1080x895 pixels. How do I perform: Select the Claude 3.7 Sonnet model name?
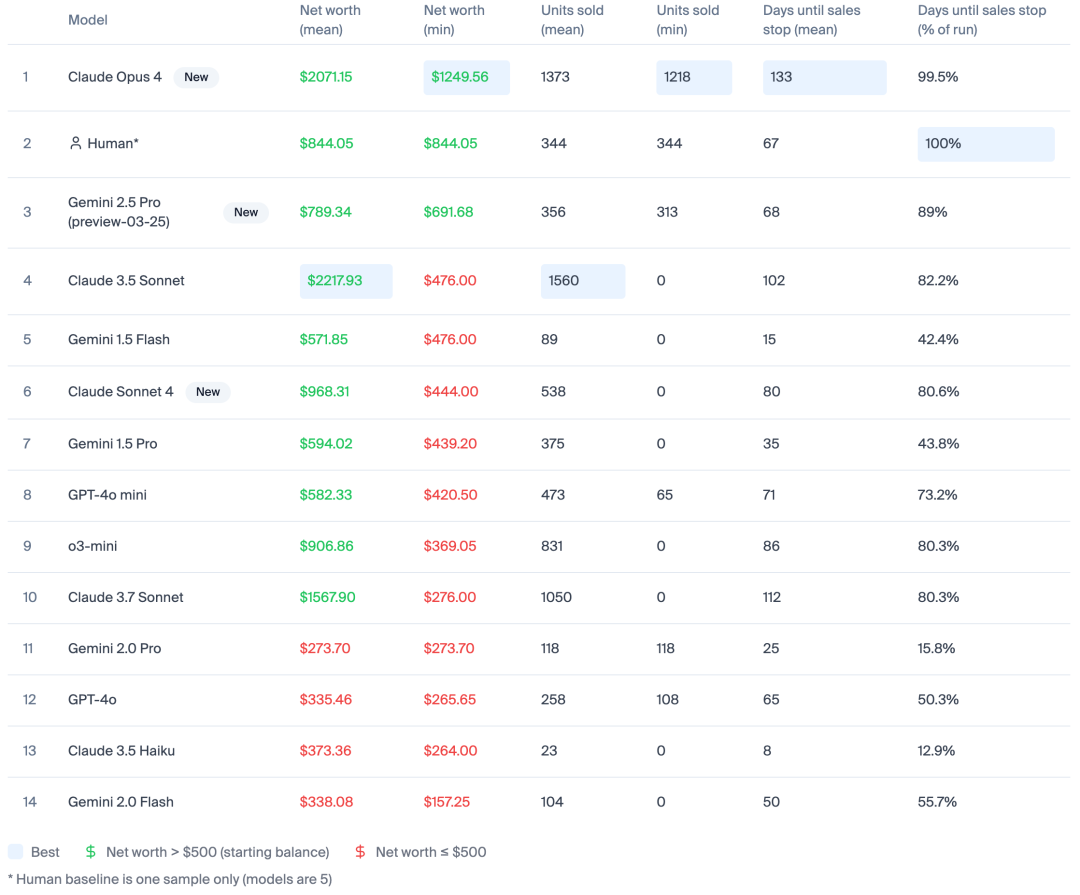(125, 597)
